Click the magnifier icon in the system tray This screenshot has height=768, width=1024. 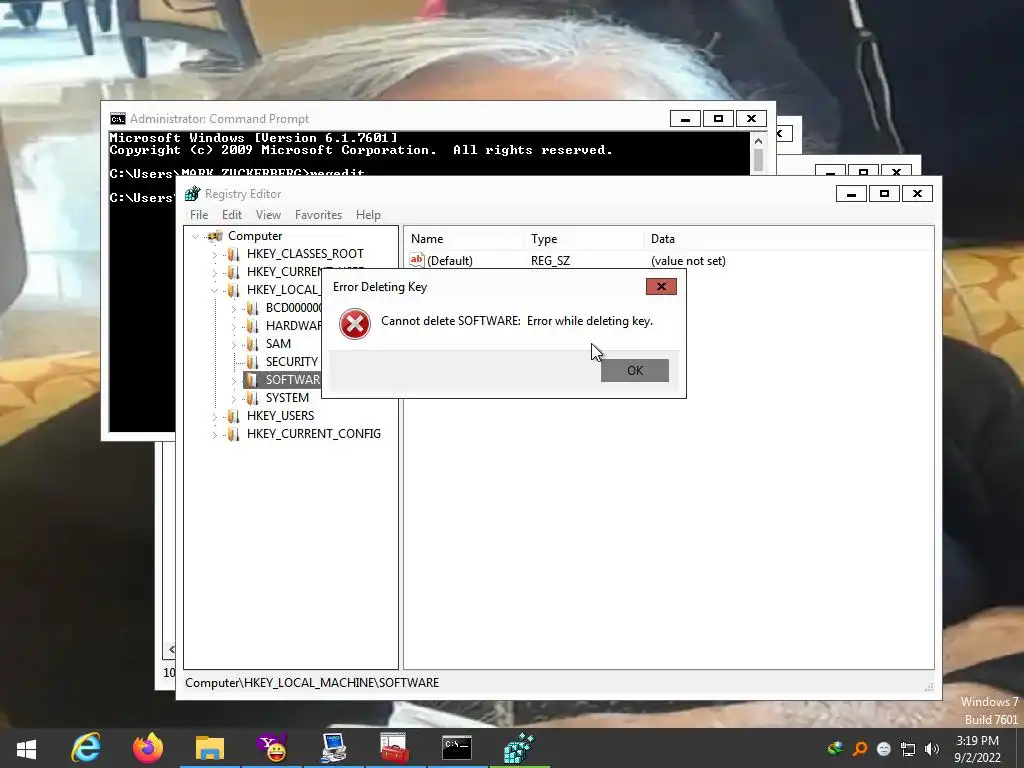click(860, 748)
